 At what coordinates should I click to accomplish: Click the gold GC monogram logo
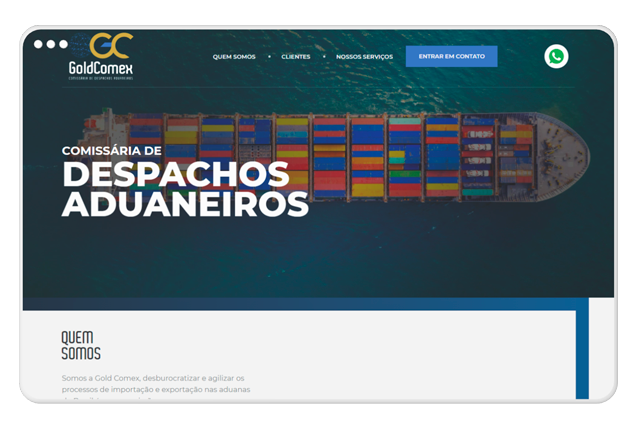click(x=110, y=45)
